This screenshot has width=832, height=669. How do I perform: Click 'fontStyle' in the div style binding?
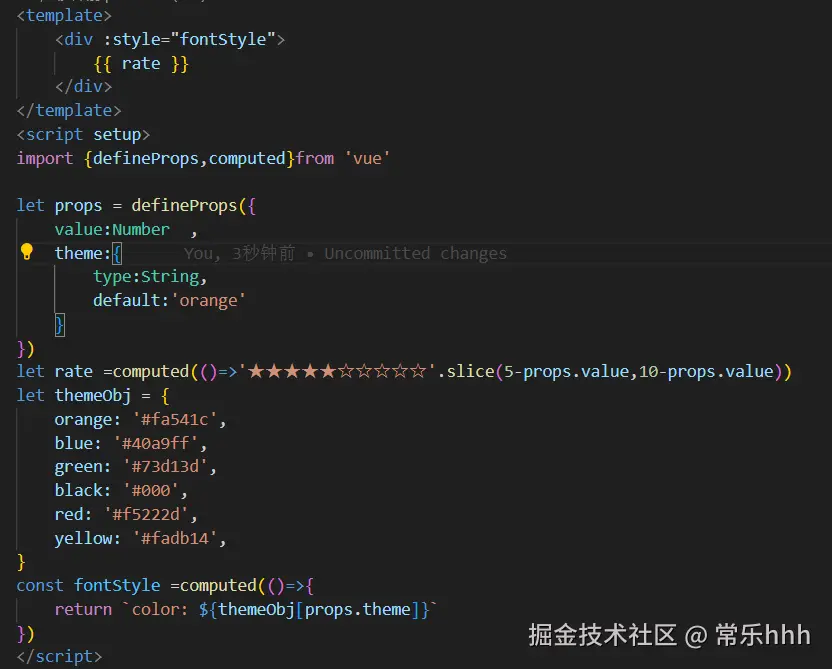pyautogui.click(x=223, y=39)
